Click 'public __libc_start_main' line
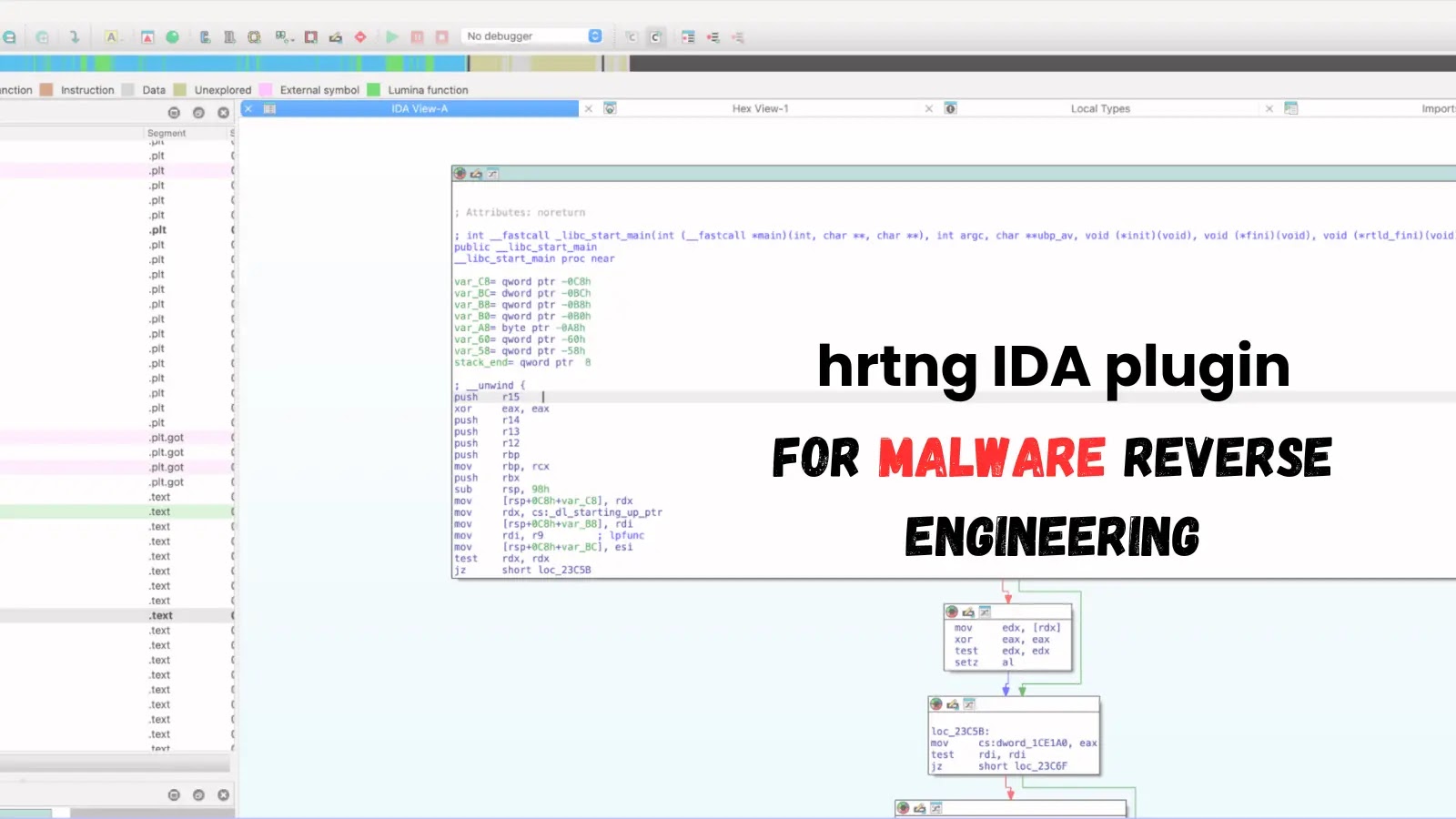This screenshot has height=819, width=1456. pyautogui.click(x=526, y=248)
